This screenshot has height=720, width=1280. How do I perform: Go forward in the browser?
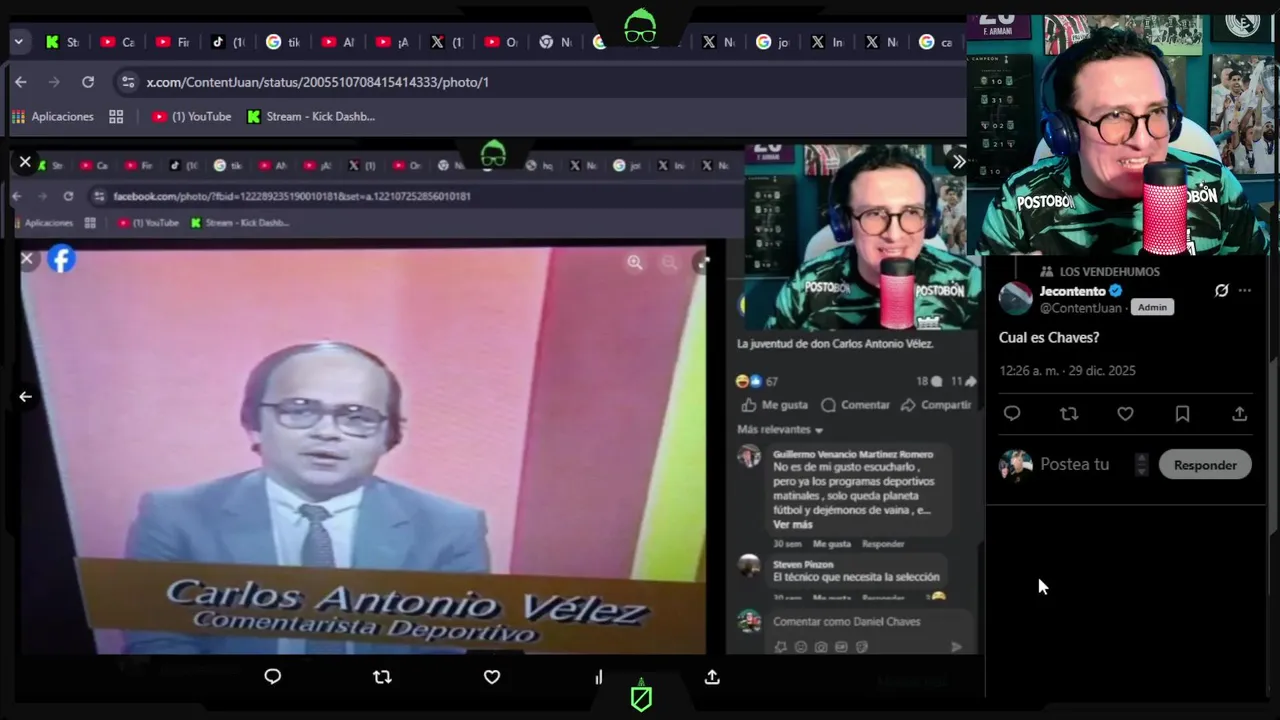click(54, 82)
